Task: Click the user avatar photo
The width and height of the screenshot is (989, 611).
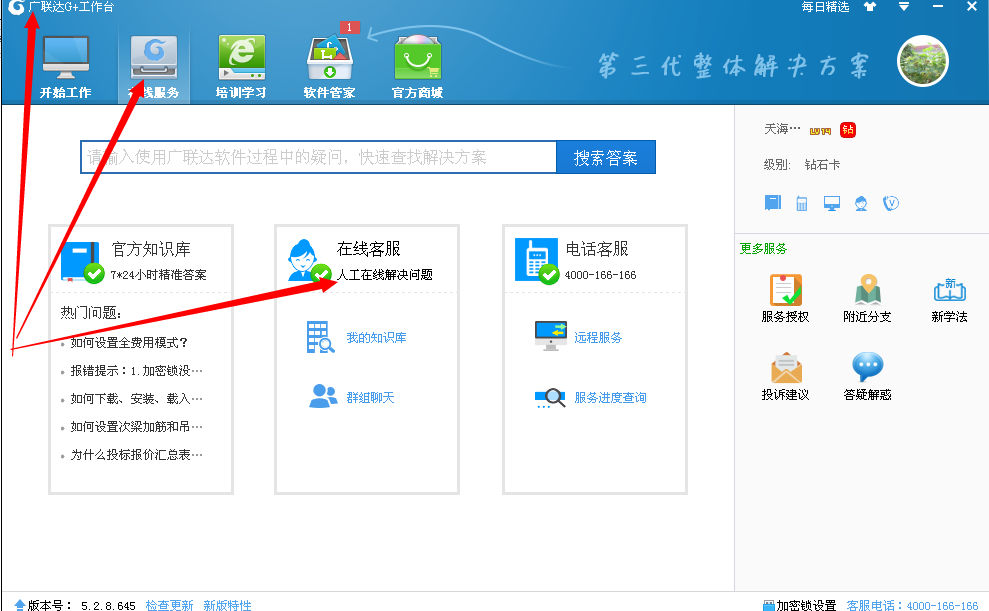Action: pos(923,61)
